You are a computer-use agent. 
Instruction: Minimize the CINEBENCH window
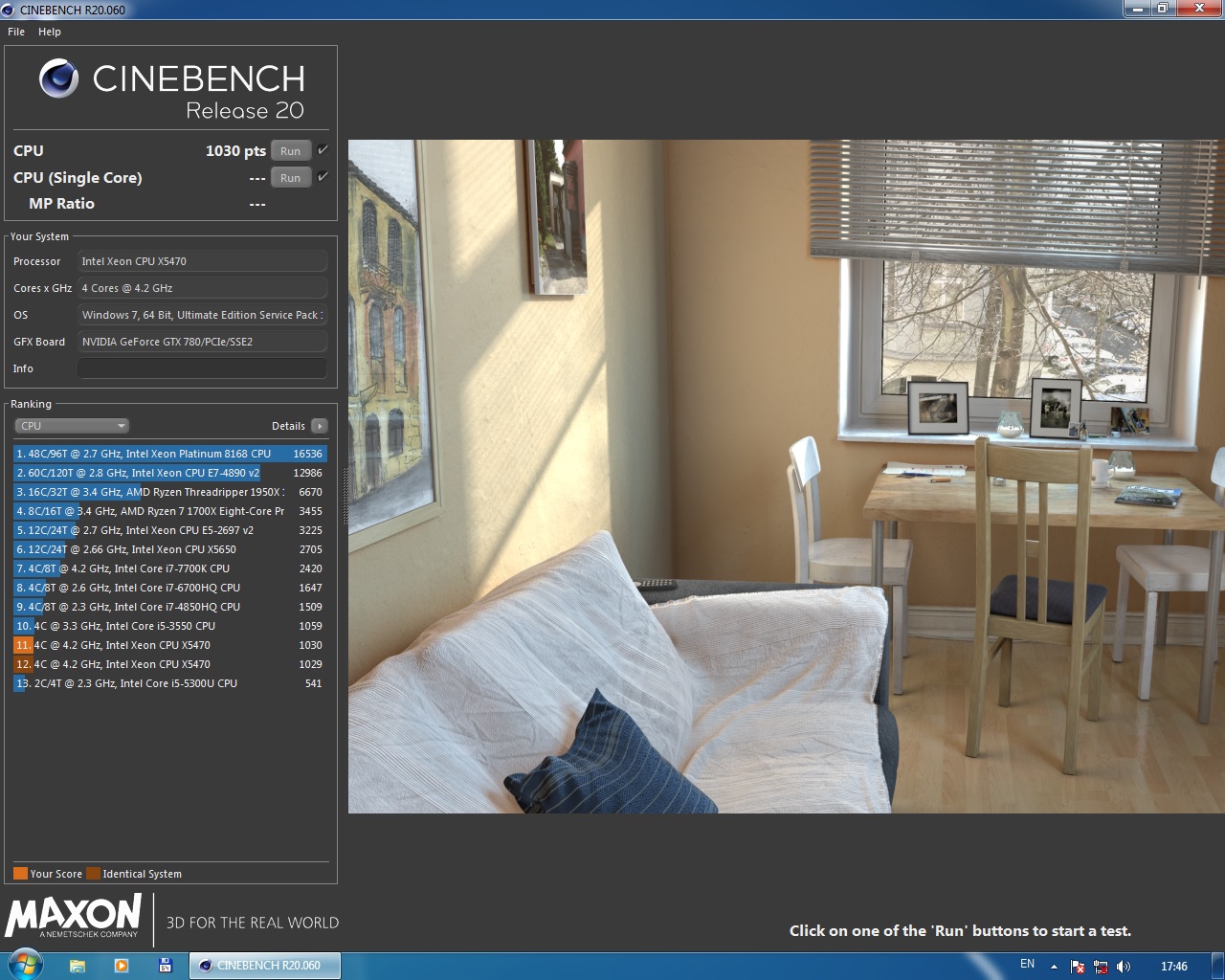[x=1137, y=9]
